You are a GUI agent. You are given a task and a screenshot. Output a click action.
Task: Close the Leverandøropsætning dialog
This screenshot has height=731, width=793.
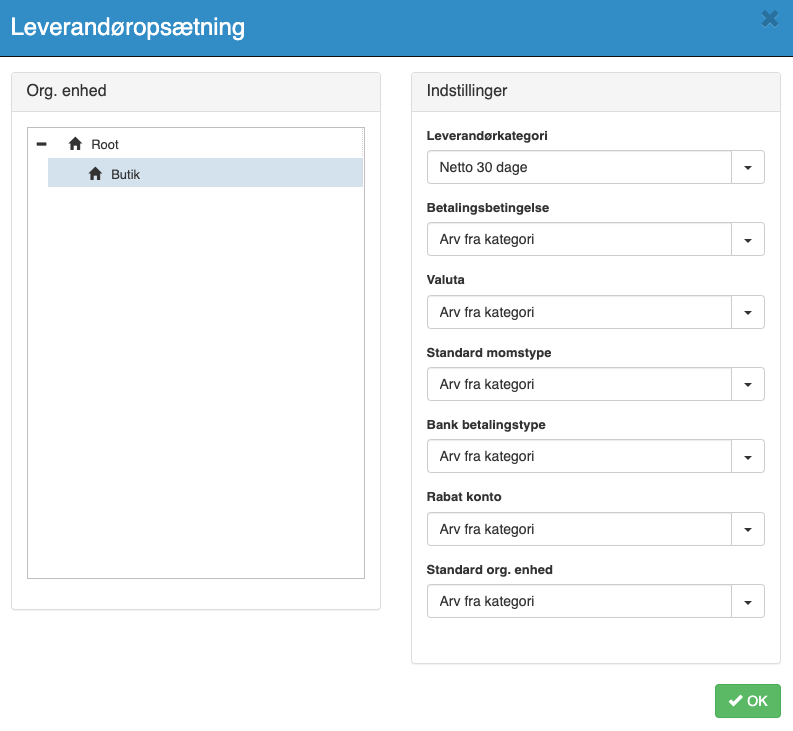[x=770, y=19]
